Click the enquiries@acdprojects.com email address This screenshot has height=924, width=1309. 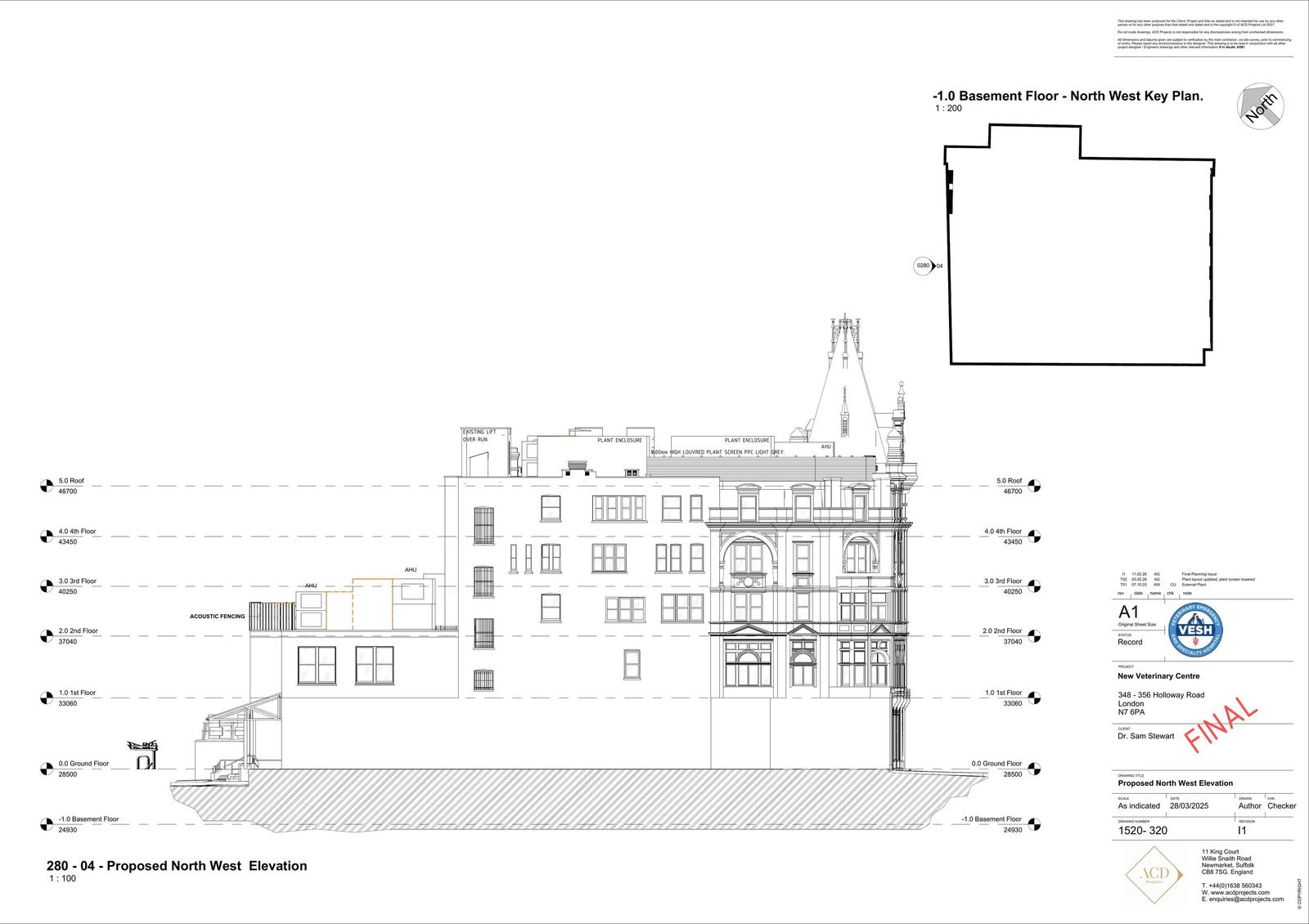tap(1242, 899)
